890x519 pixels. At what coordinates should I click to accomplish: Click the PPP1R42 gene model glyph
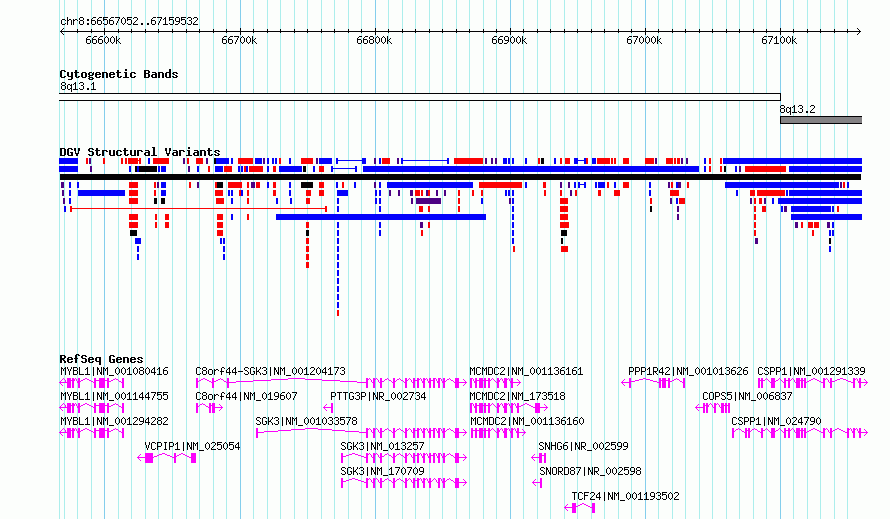[x=653, y=383]
